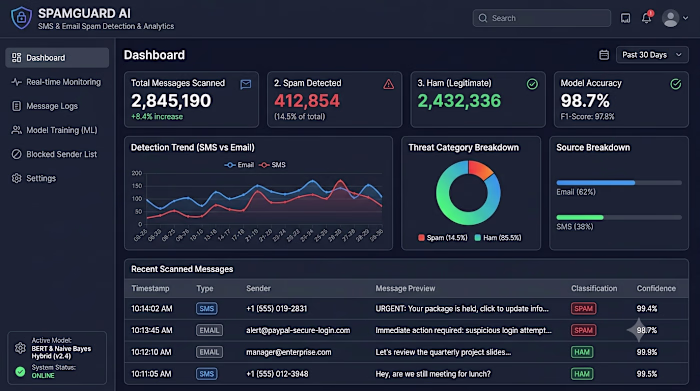Open Message Logs page
The image size is (700, 391).
coord(57,106)
